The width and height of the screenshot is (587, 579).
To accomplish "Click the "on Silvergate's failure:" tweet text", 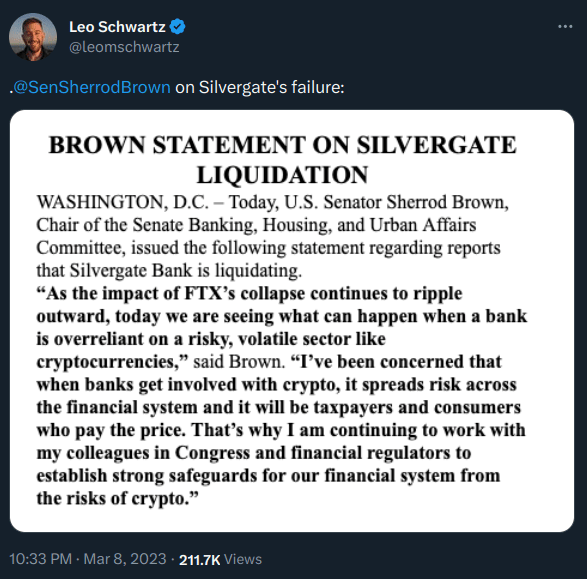I will 260,87.
